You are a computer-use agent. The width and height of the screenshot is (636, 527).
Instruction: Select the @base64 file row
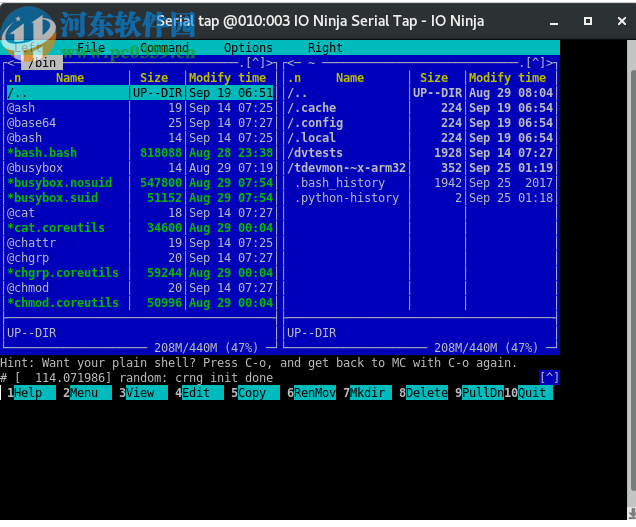(140, 123)
